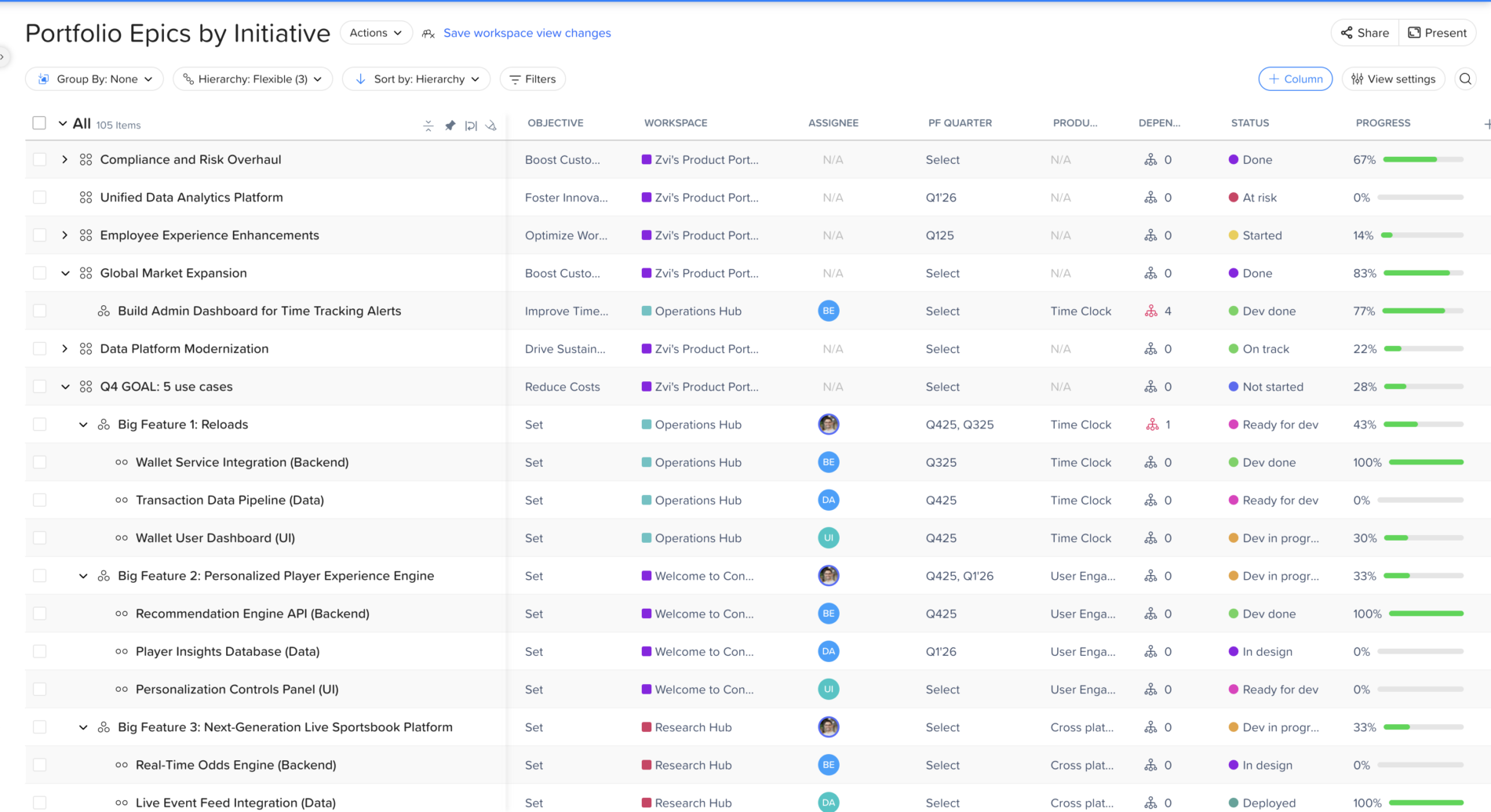Click progress bar on Global Market Expansion row

coord(1424,274)
